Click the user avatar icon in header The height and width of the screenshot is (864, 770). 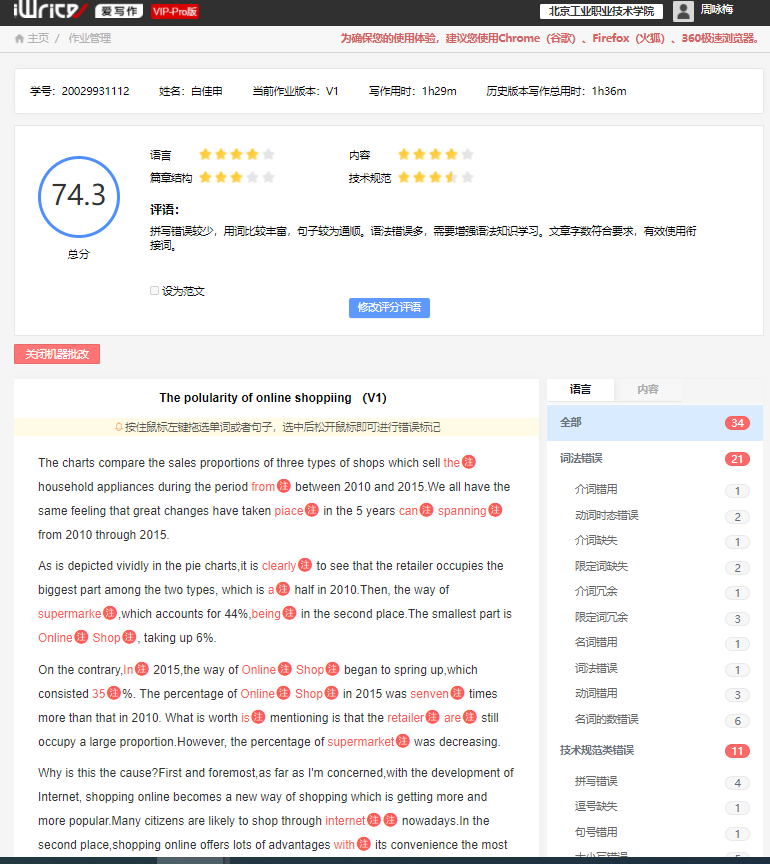click(x=683, y=11)
